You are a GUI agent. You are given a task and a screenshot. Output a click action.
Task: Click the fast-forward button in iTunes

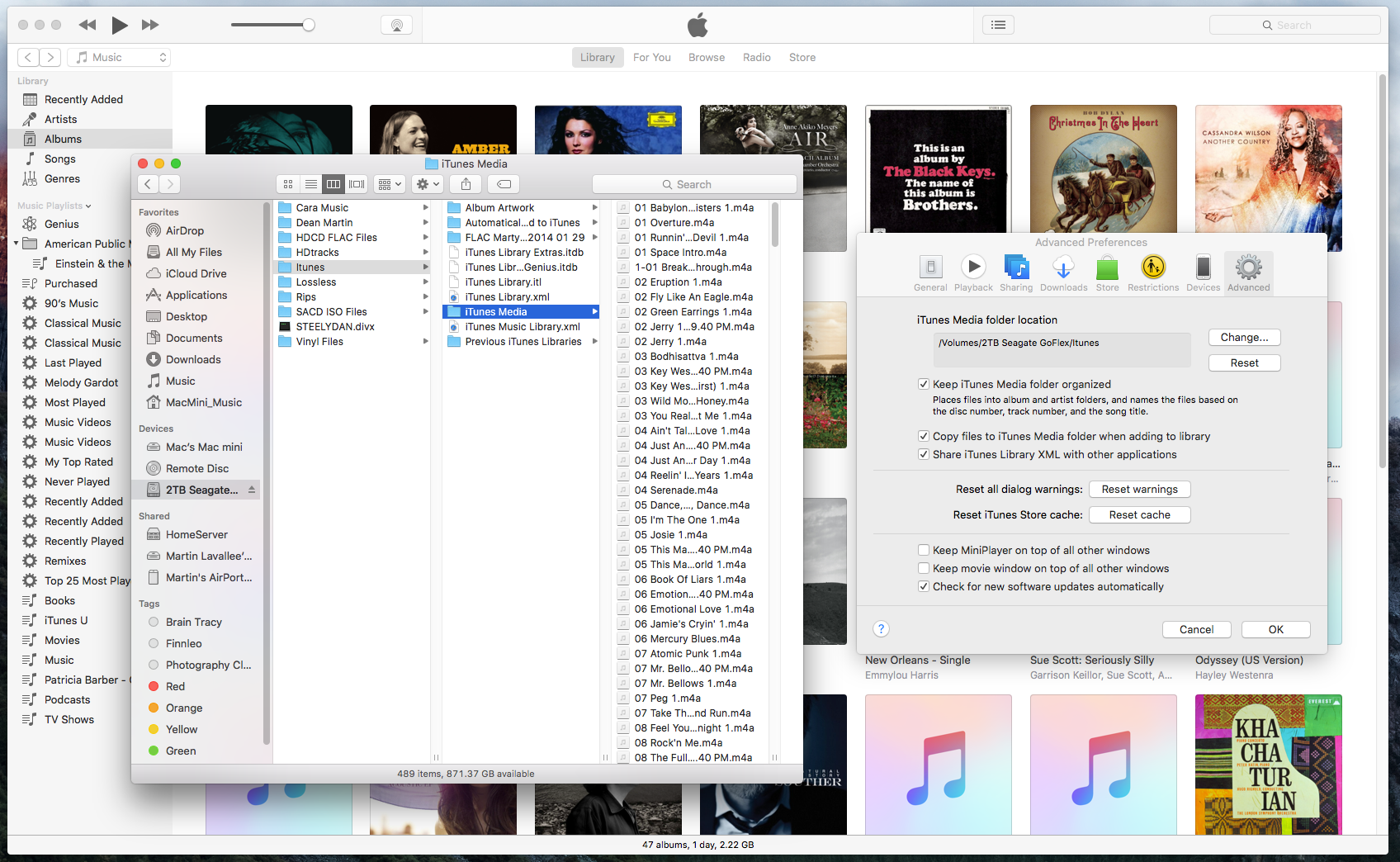tap(150, 25)
